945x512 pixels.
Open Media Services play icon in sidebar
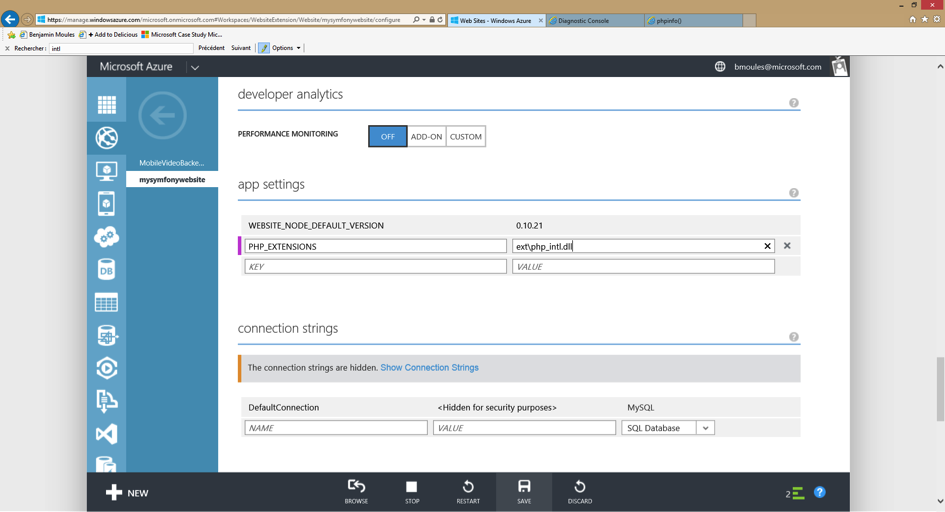(107, 368)
